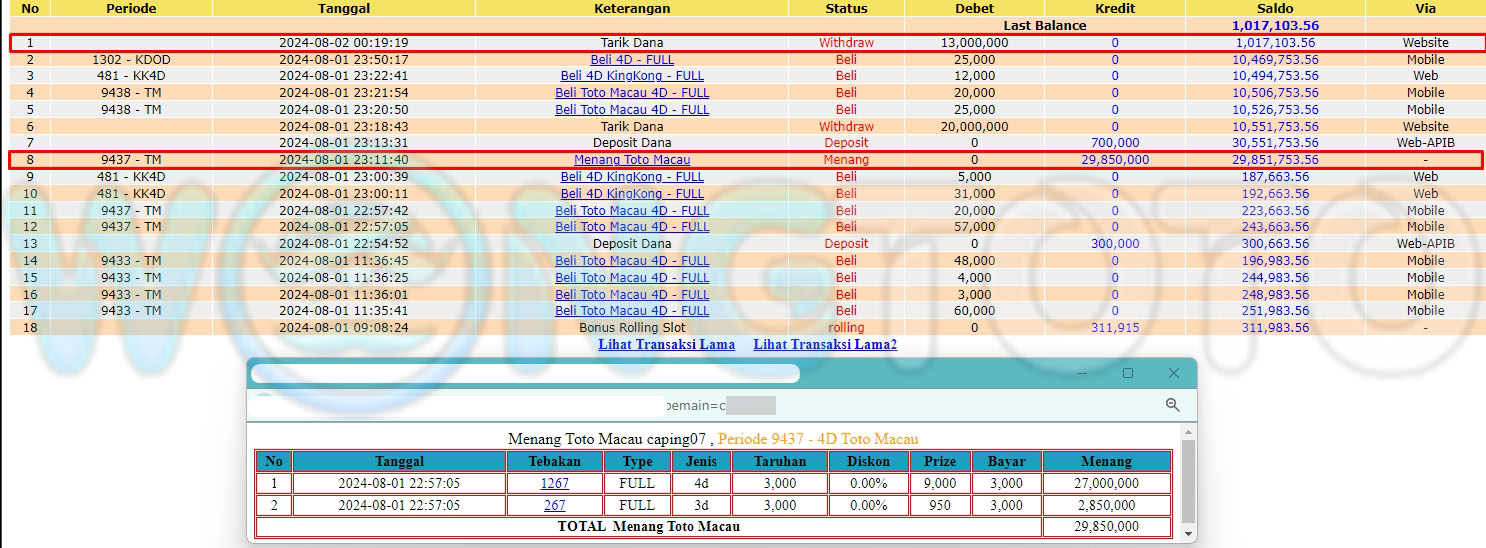1486x548 pixels.
Task: Minimize the popup window
Action: (x=1082, y=373)
